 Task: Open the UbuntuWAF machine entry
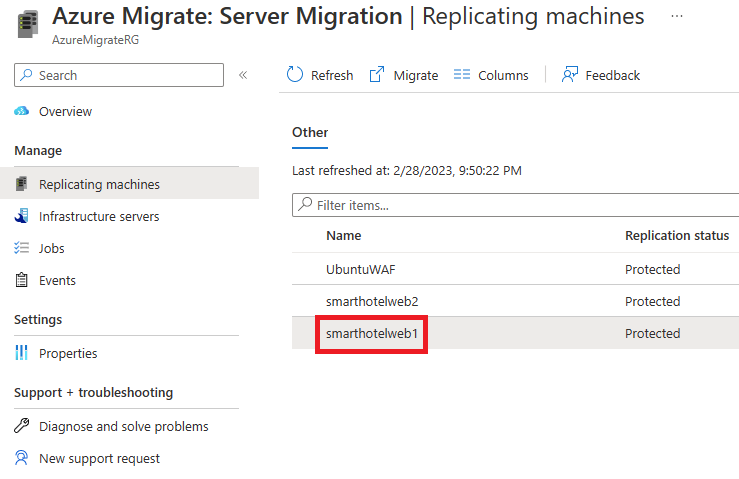coord(361,270)
